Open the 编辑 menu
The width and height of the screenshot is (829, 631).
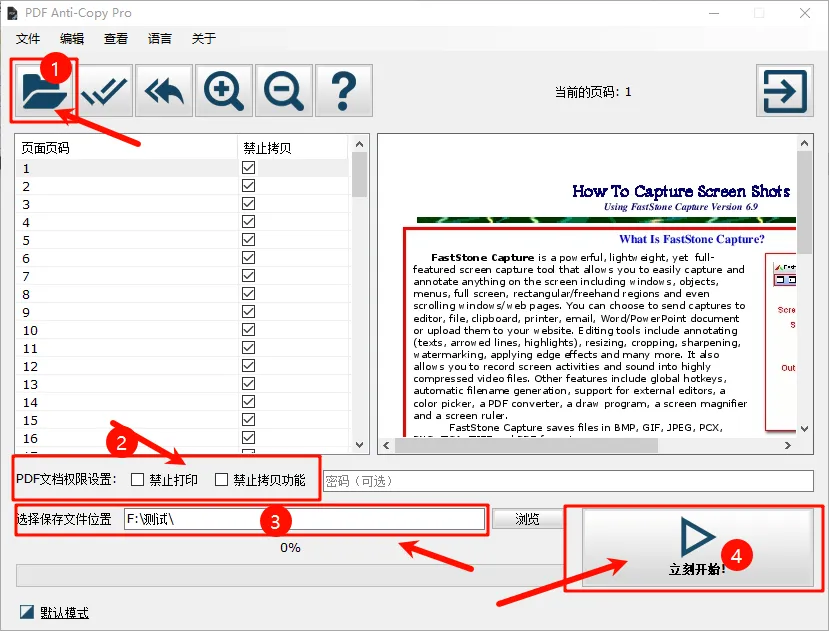72,39
